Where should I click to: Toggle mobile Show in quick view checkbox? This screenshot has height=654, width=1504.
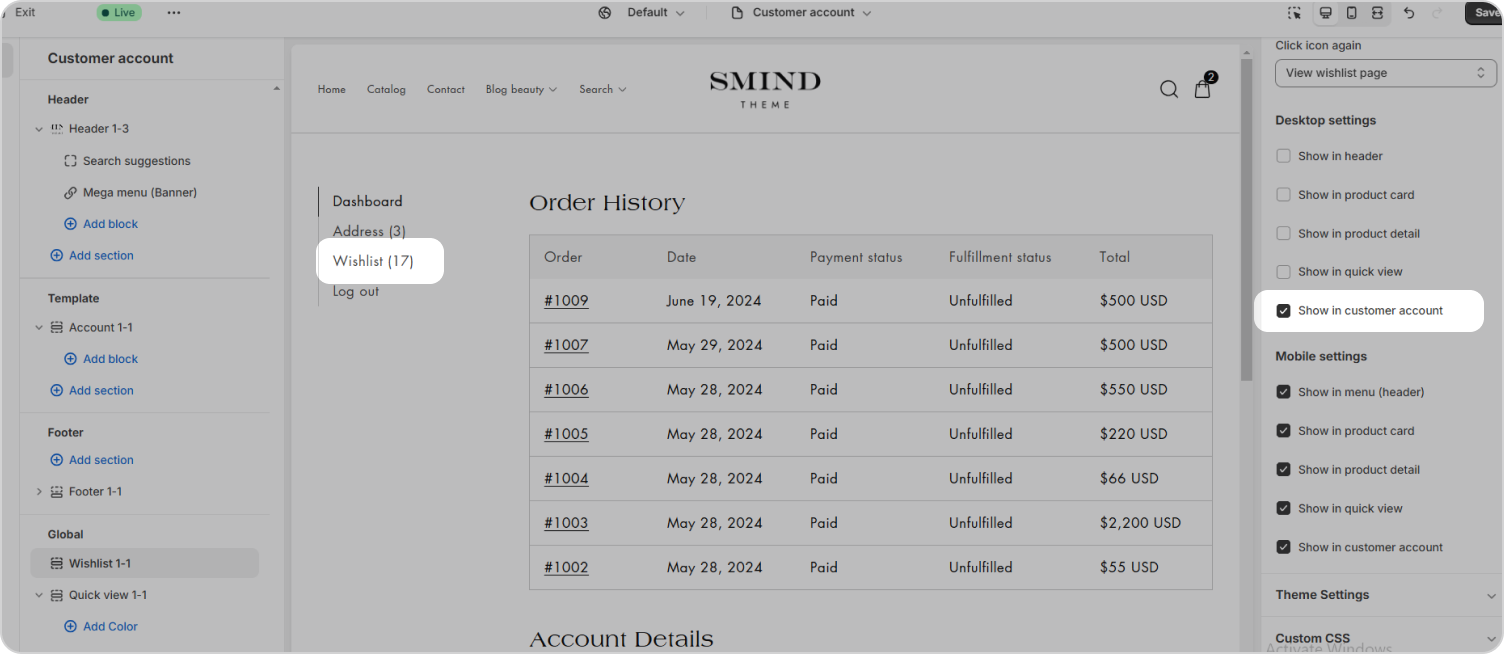1283,509
